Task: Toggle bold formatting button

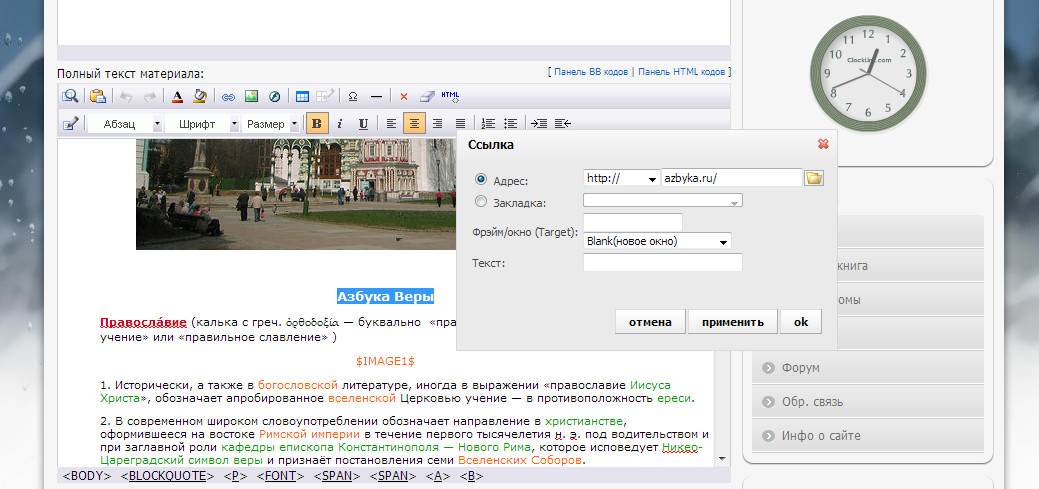Action: click(317, 124)
